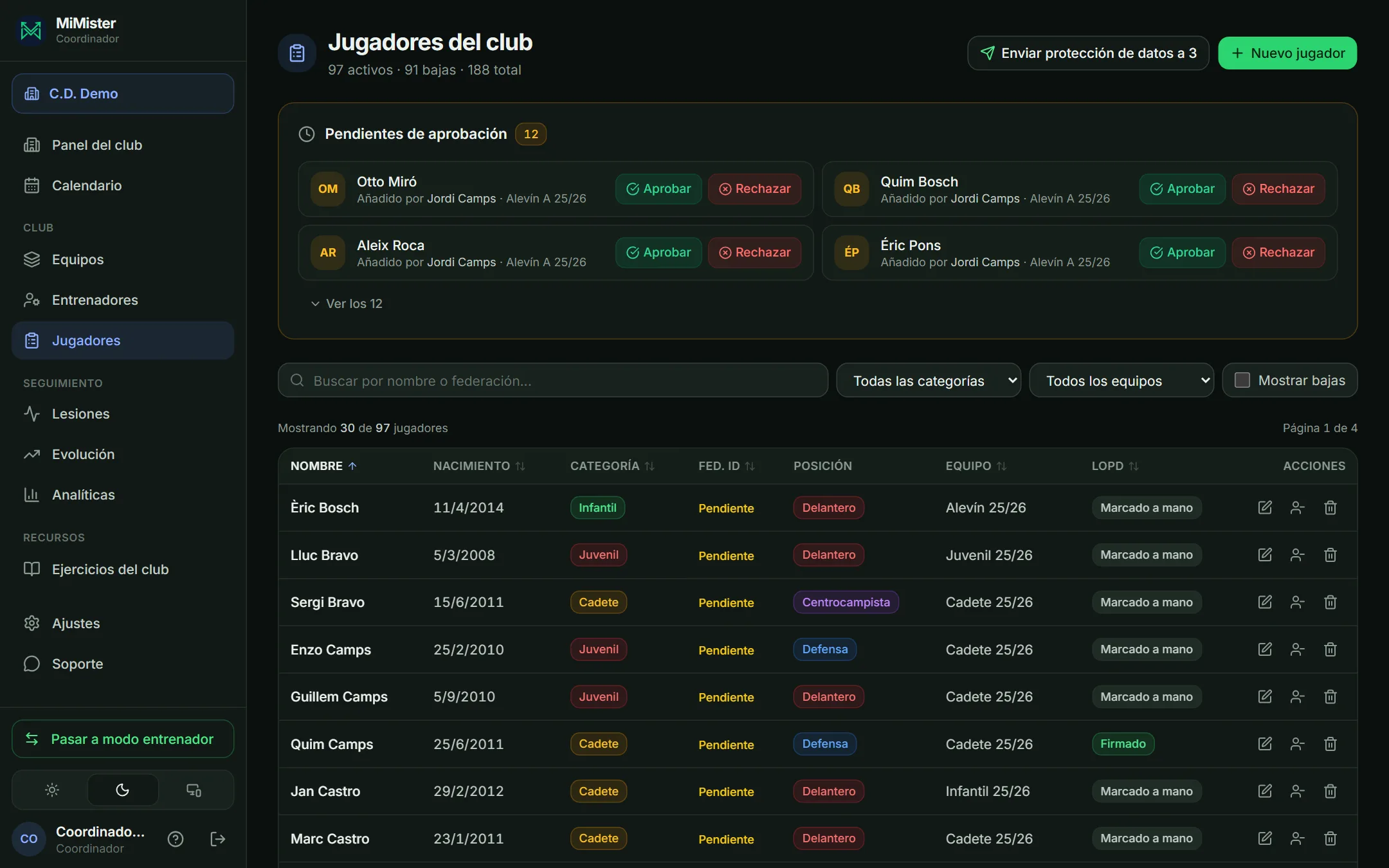Viewport: 1389px width, 868px height.
Task: Open help question mark icon
Action: [x=176, y=839]
